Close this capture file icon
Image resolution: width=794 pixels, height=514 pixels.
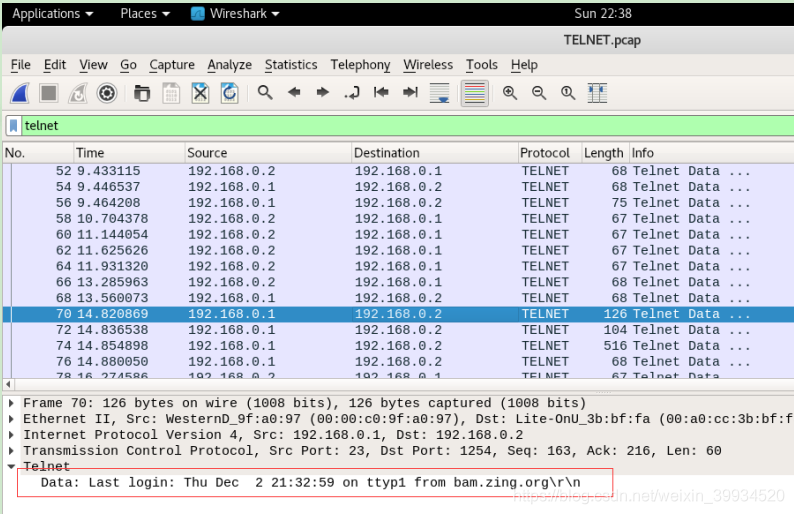(x=201, y=93)
